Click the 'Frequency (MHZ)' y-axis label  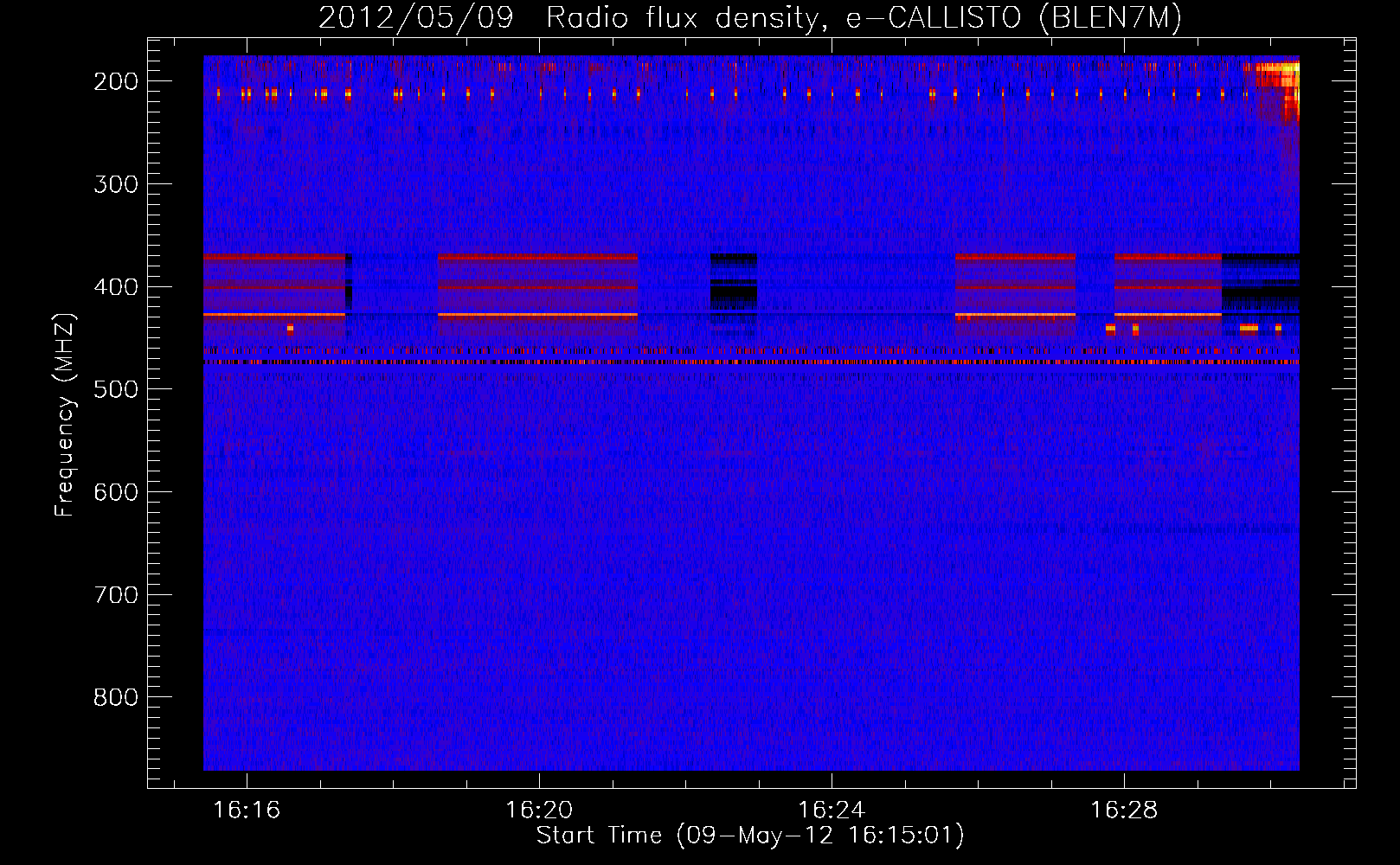pos(65,415)
